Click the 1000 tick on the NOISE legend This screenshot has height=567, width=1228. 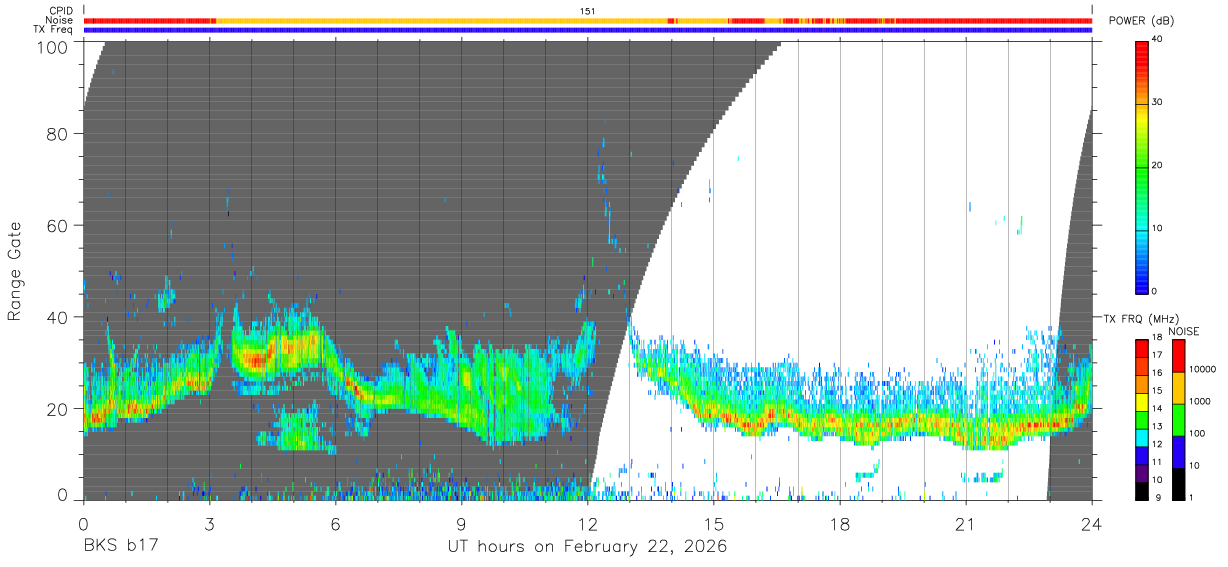[1200, 401]
